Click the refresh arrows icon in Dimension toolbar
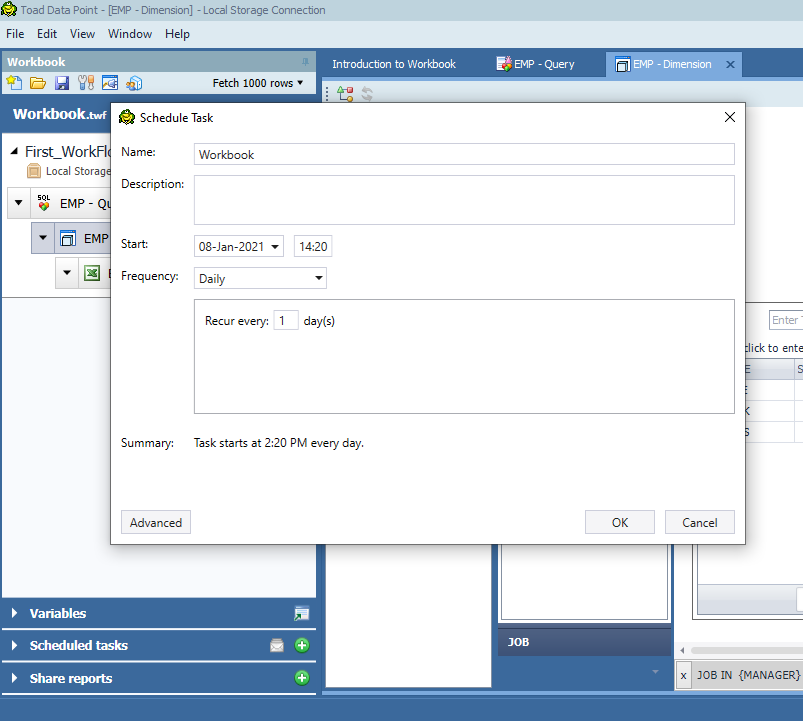Image resolution: width=803 pixels, height=721 pixels. 367,94
